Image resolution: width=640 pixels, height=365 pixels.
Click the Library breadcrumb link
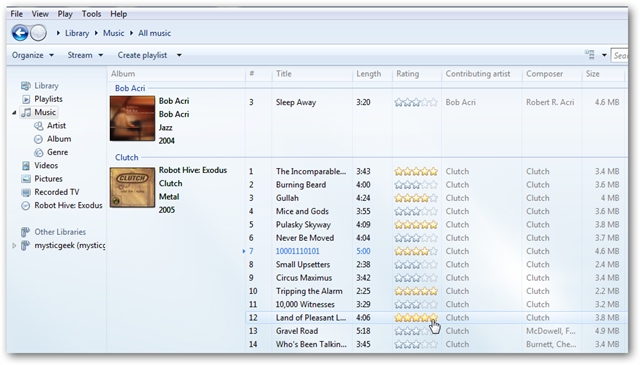77,33
